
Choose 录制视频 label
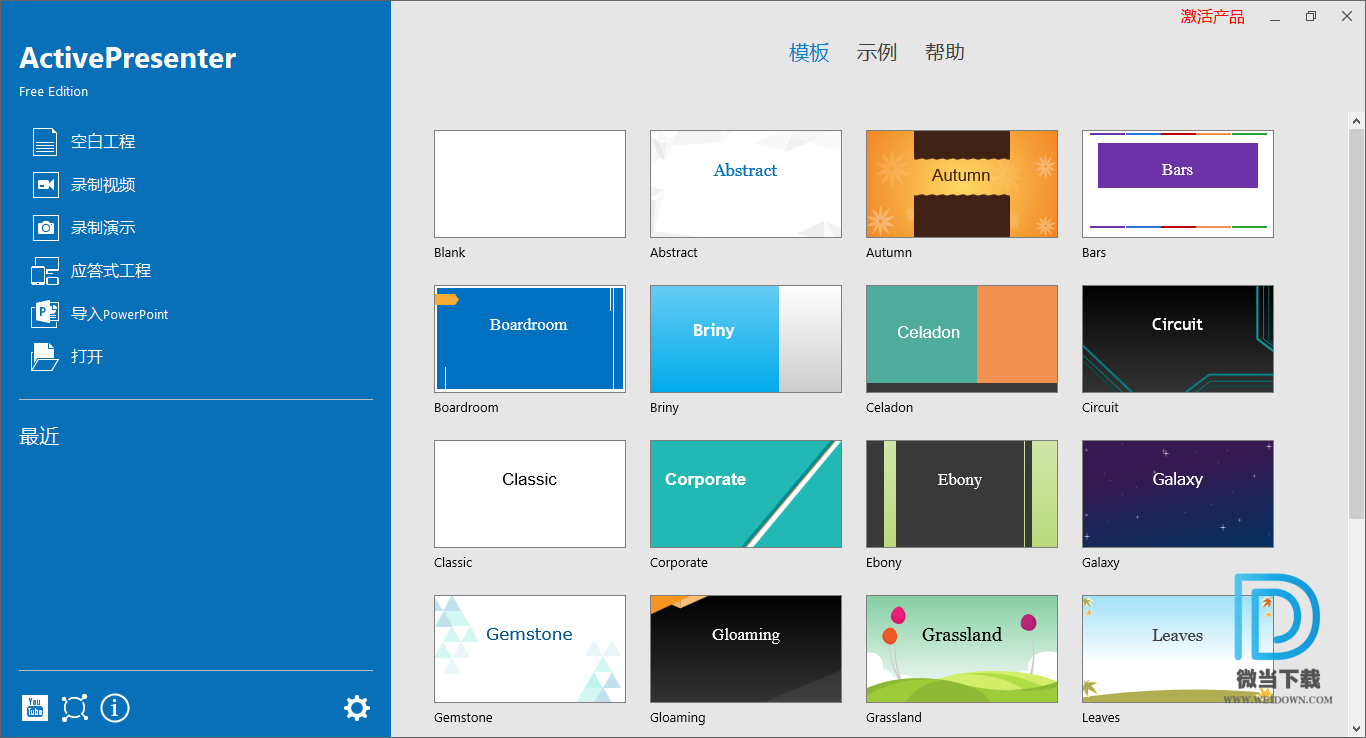coord(103,185)
